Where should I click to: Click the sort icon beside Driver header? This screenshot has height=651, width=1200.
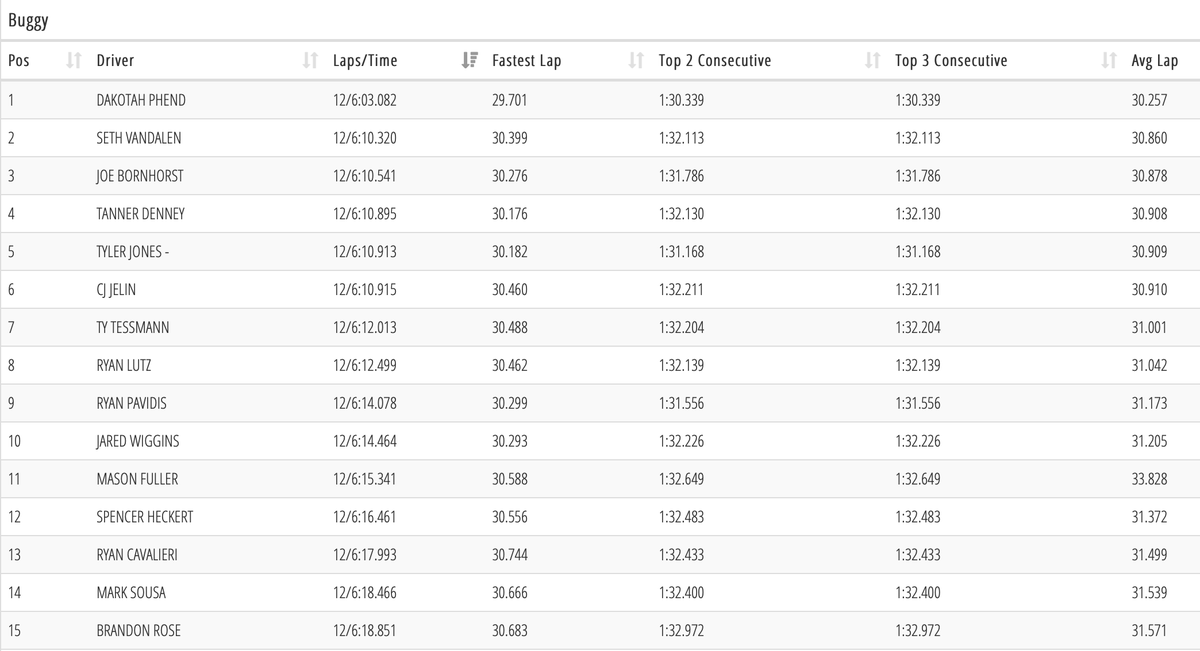coord(310,61)
